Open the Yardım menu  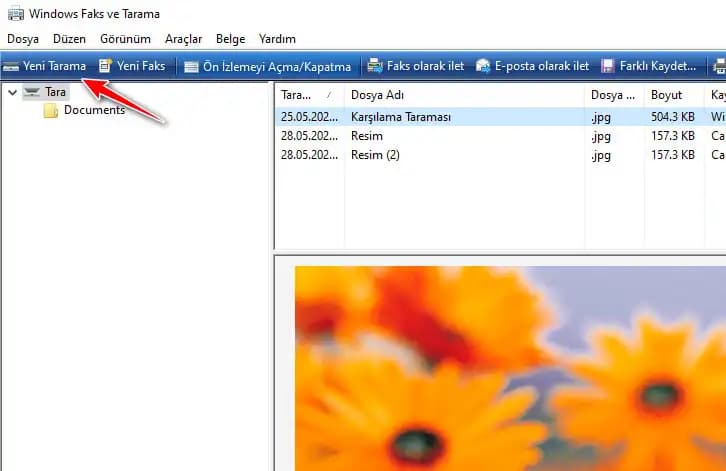[277, 39]
